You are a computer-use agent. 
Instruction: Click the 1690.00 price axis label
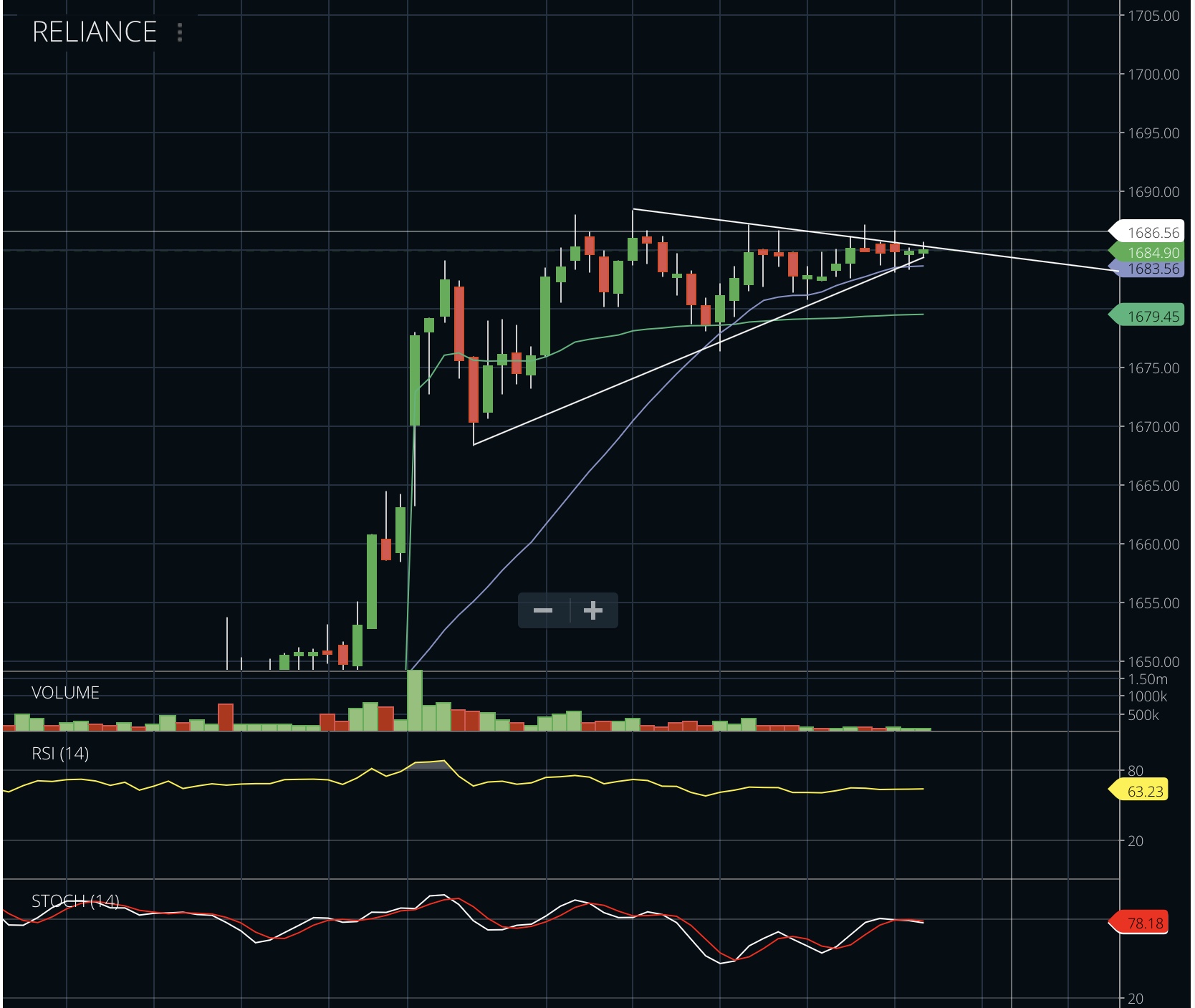[x=1153, y=192]
